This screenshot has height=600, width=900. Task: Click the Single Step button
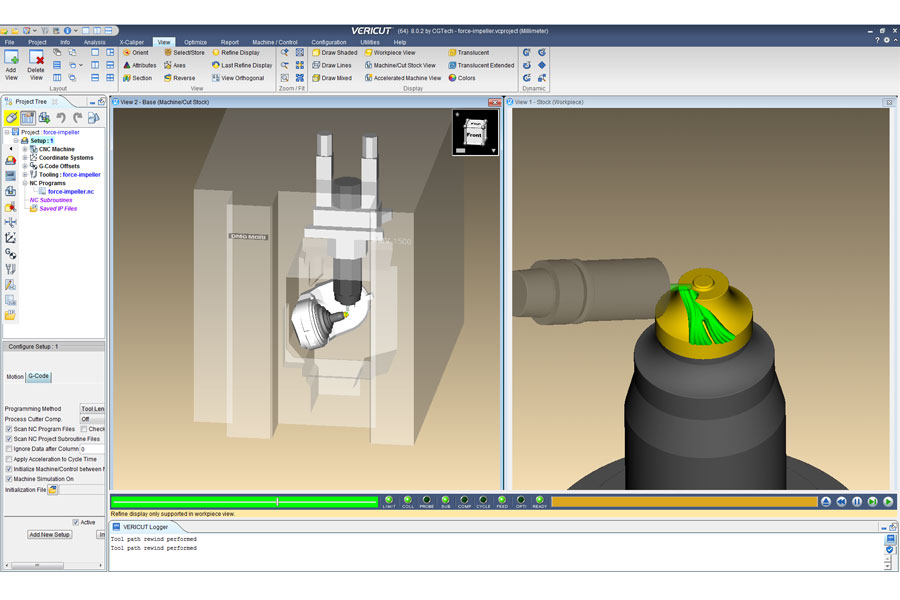point(872,502)
